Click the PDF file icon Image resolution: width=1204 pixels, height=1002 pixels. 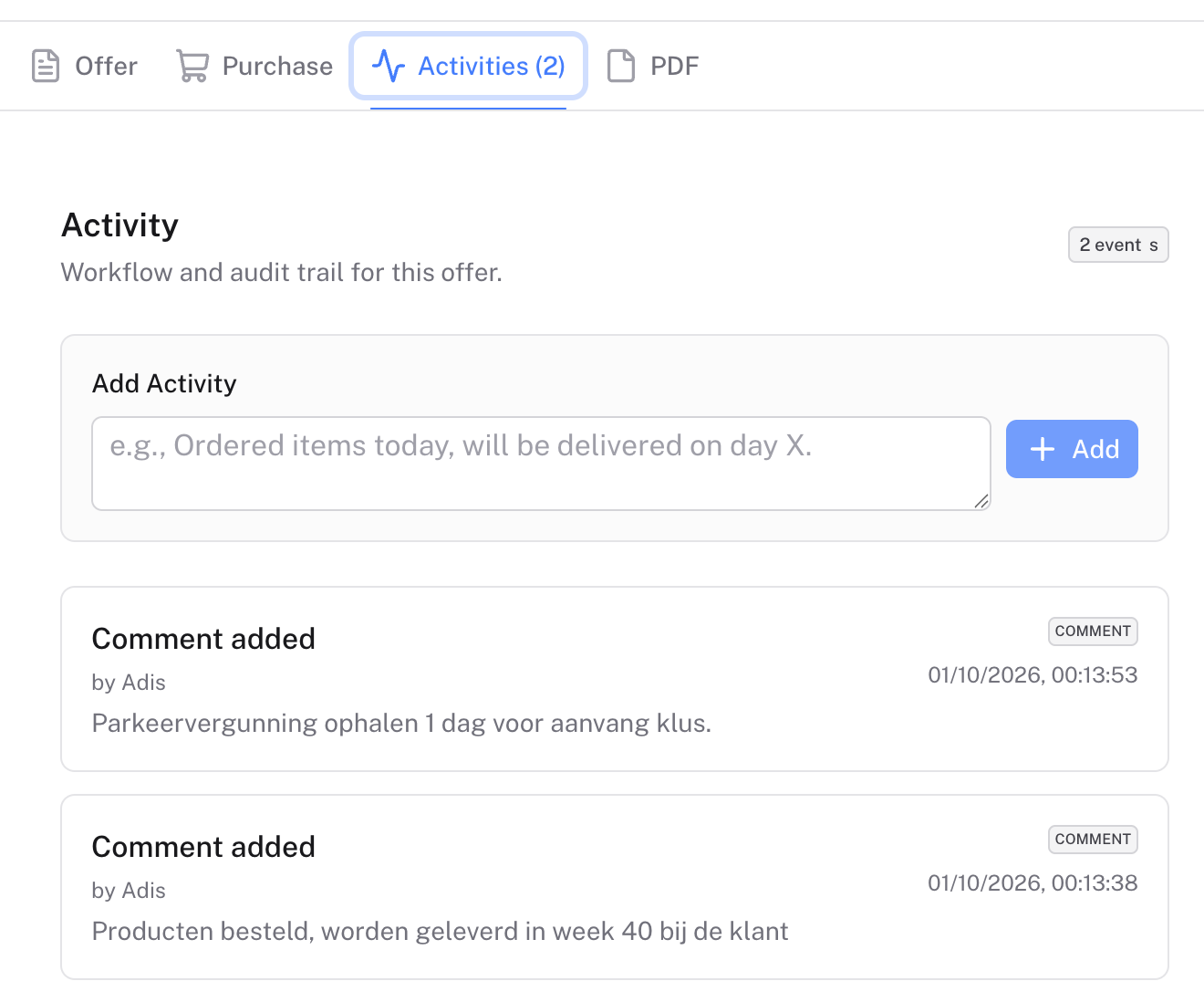coord(621,66)
